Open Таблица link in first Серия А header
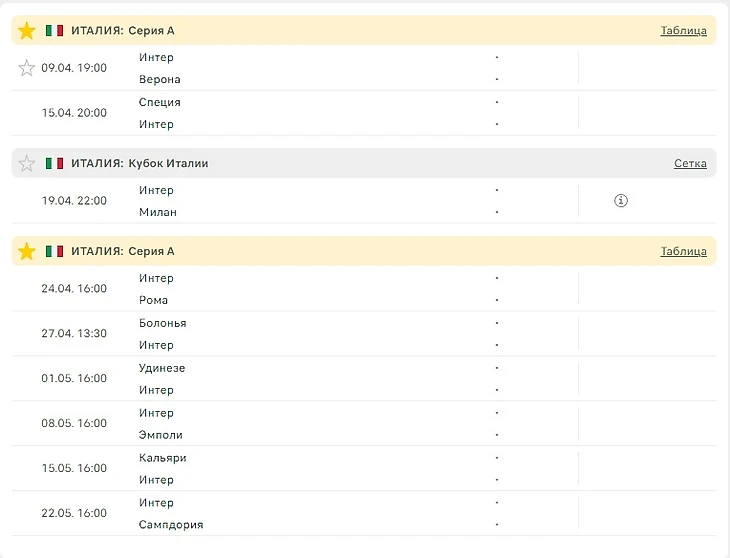 (683, 31)
